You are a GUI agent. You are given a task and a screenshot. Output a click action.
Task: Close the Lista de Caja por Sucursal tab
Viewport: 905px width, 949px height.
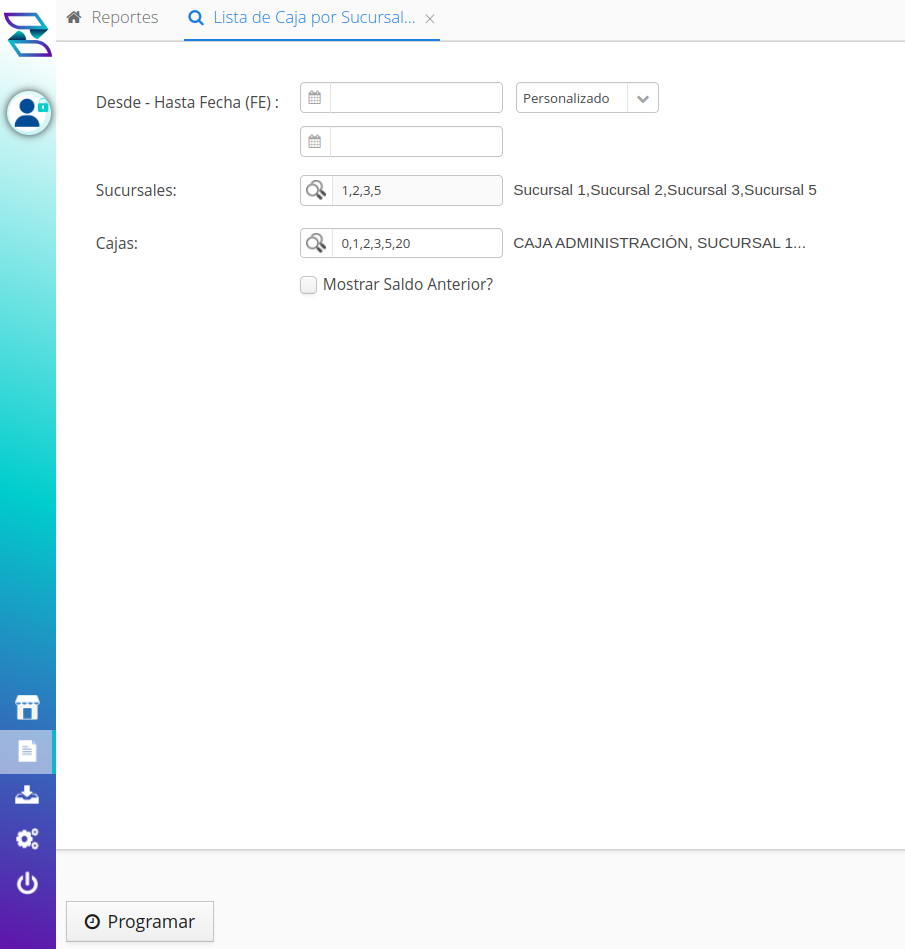pyautogui.click(x=430, y=19)
